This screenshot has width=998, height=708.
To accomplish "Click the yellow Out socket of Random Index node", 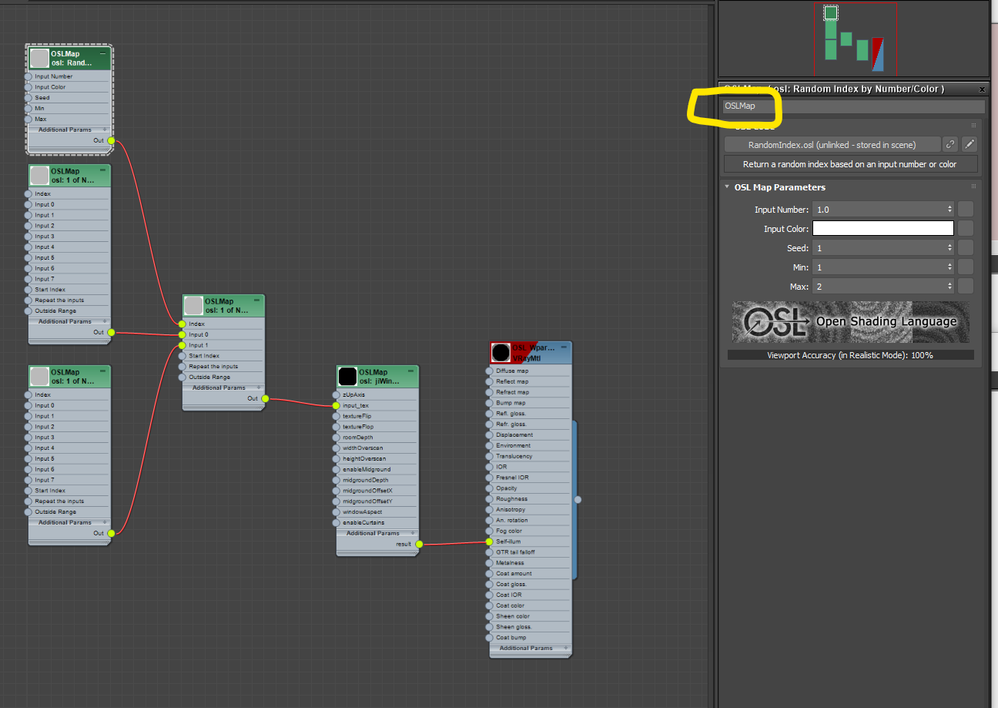I will pos(111,141).
